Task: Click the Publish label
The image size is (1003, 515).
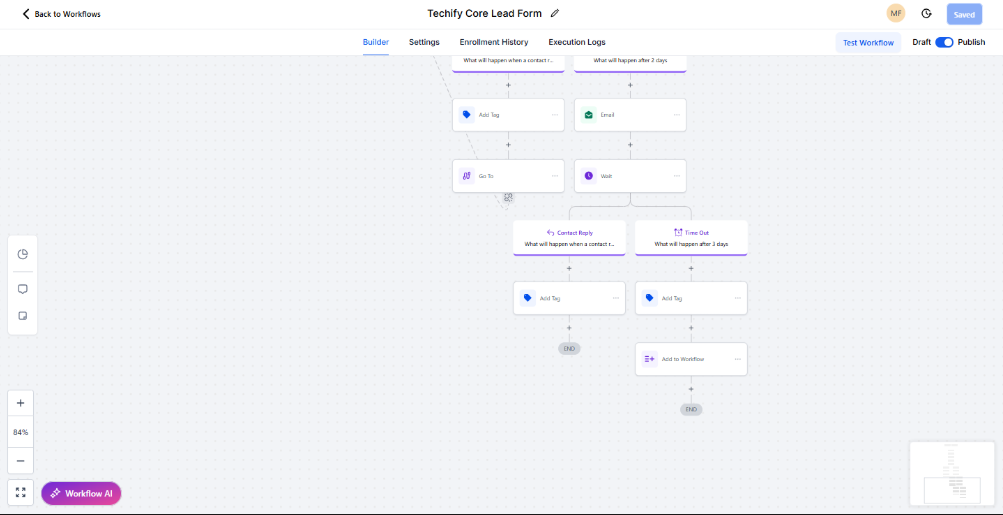Action: tap(971, 42)
